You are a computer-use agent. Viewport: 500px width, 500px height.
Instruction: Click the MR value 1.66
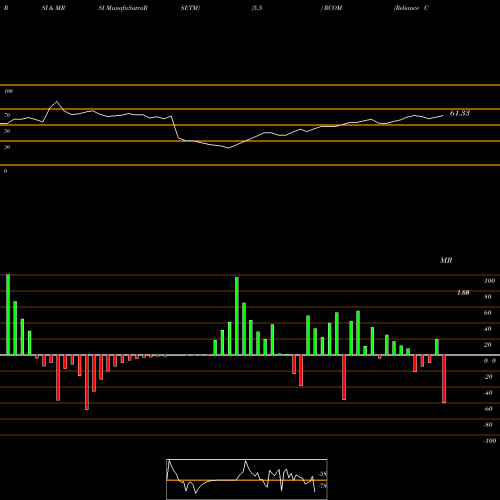[x=463, y=293]
